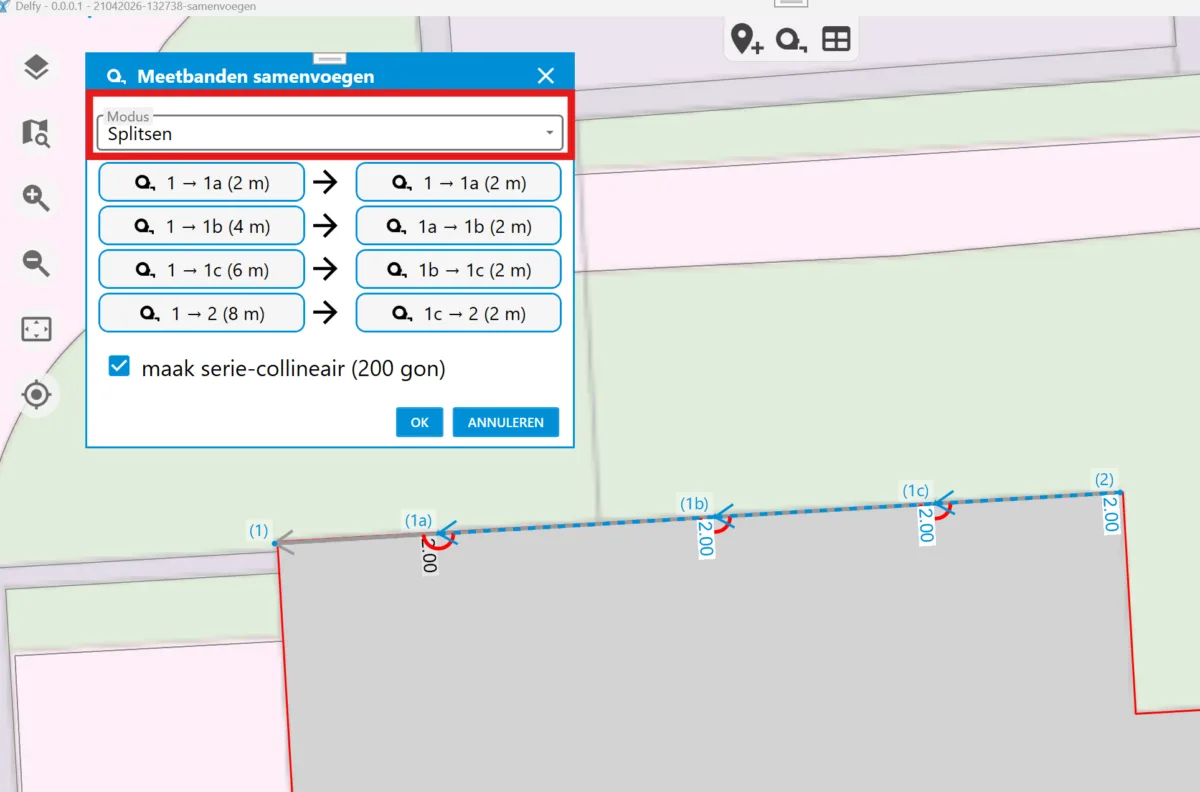Uncheck maak serie-collineair (200 gon) checkbox
Screen dimensions: 1200x792
120,367
